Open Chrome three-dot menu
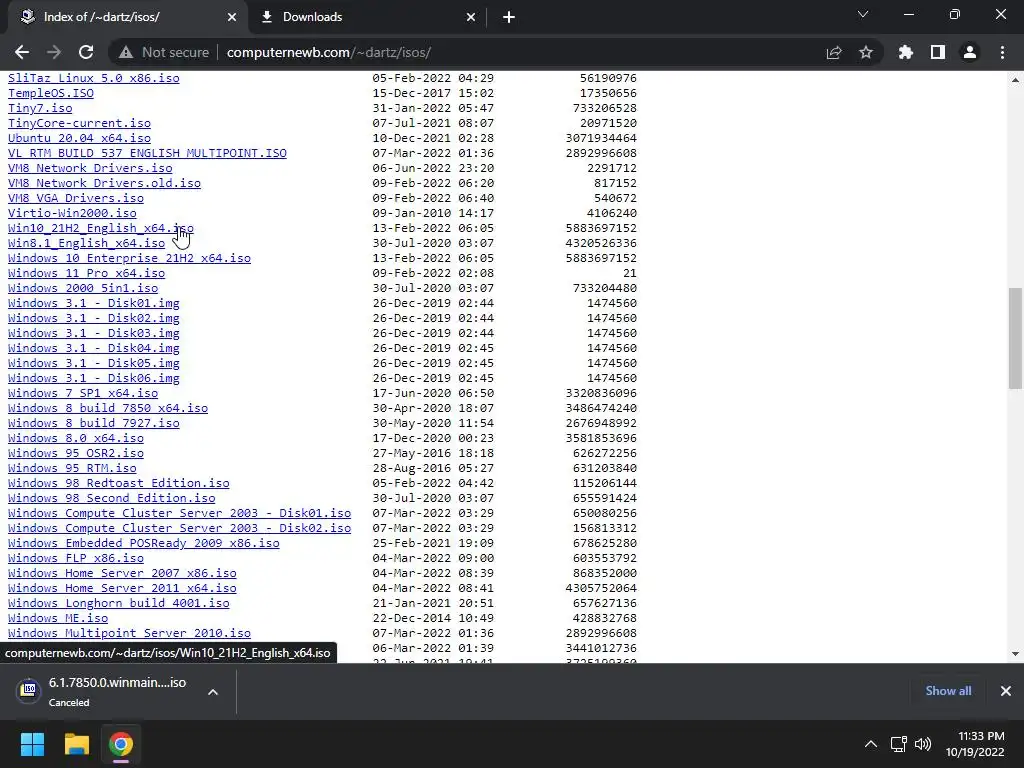This screenshot has width=1024, height=768. coord(1002,52)
